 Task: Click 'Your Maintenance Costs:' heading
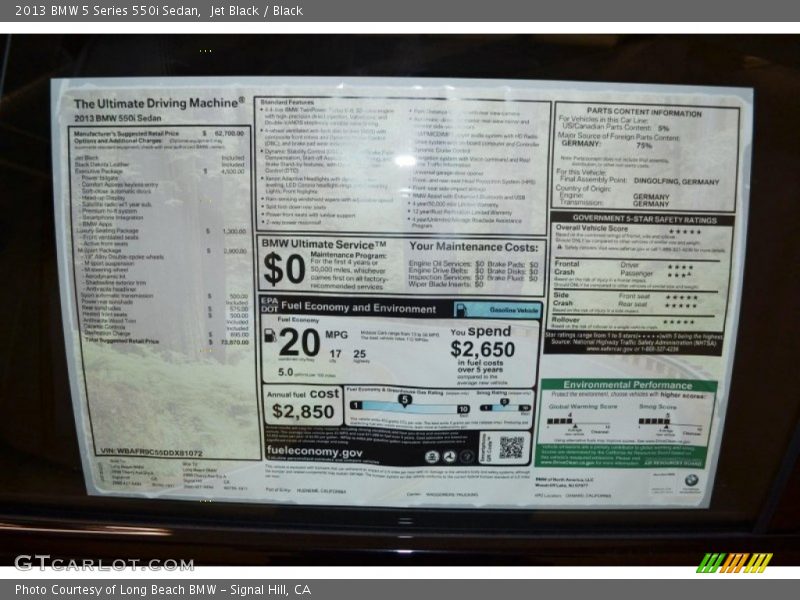(x=473, y=247)
